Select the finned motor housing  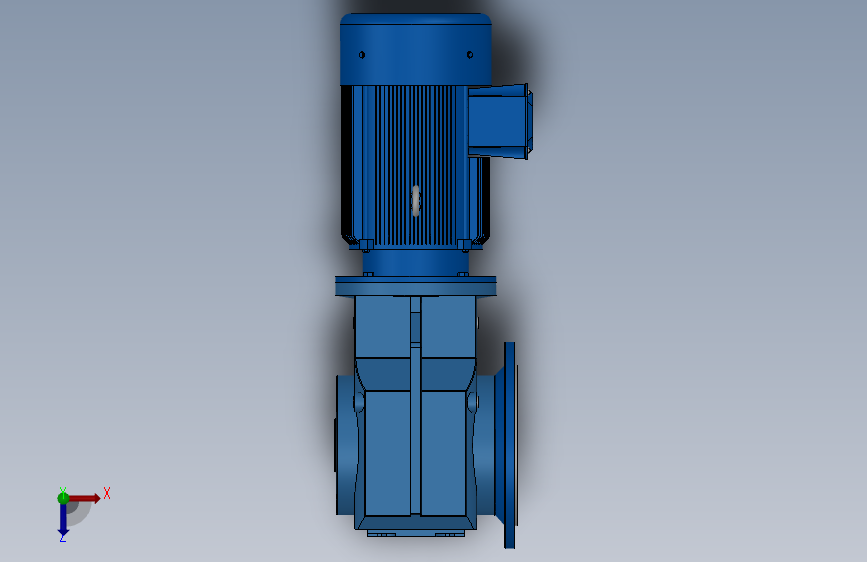pyautogui.click(x=415, y=166)
